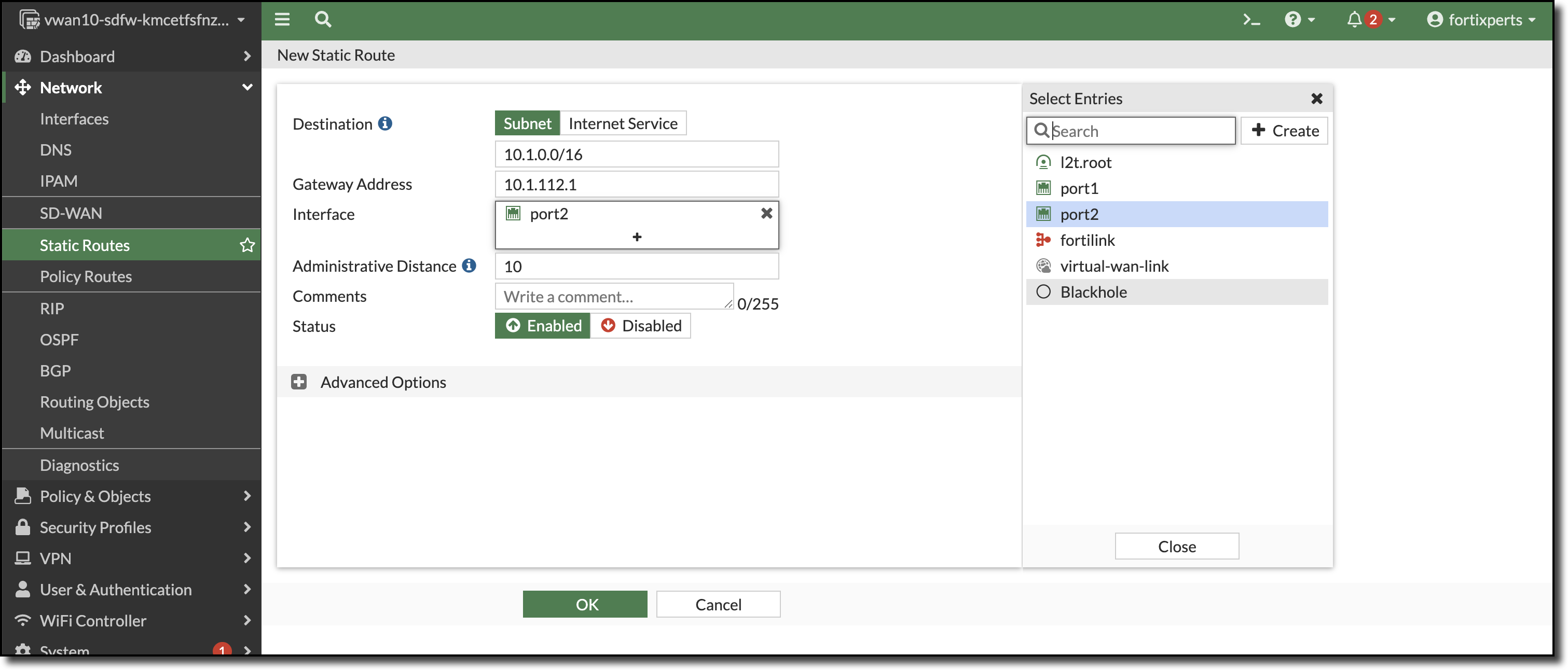The height and width of the screenshot is (670, 1568).
Task: Set Status to Enabled
Action: [543, 326]
